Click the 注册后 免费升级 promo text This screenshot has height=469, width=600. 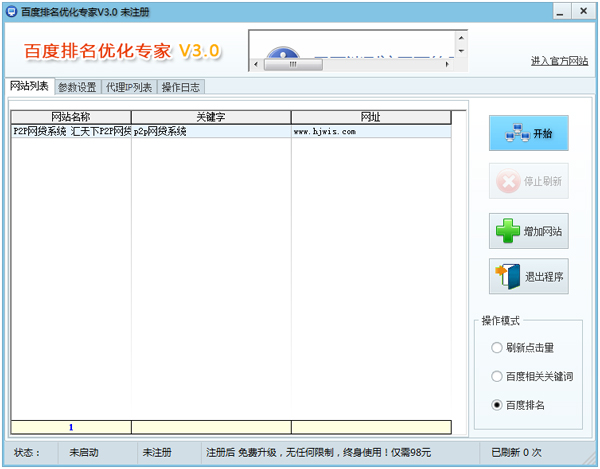click(319, 453)
